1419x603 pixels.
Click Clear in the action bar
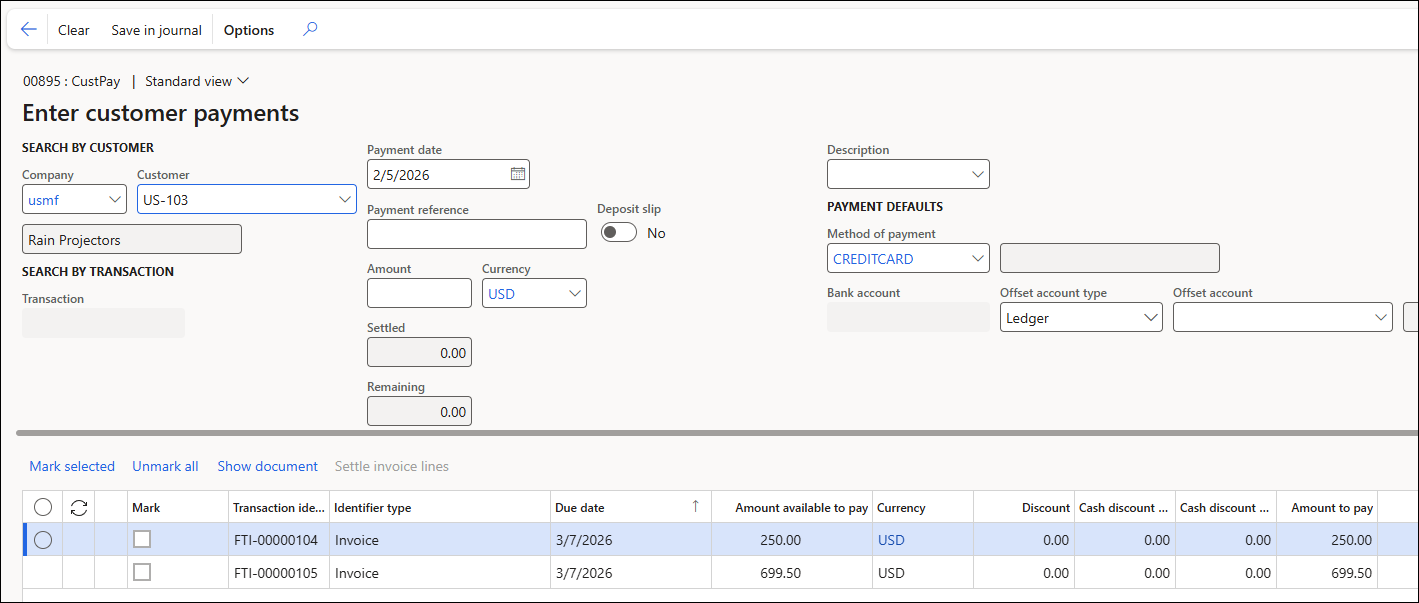pos(74,30)
